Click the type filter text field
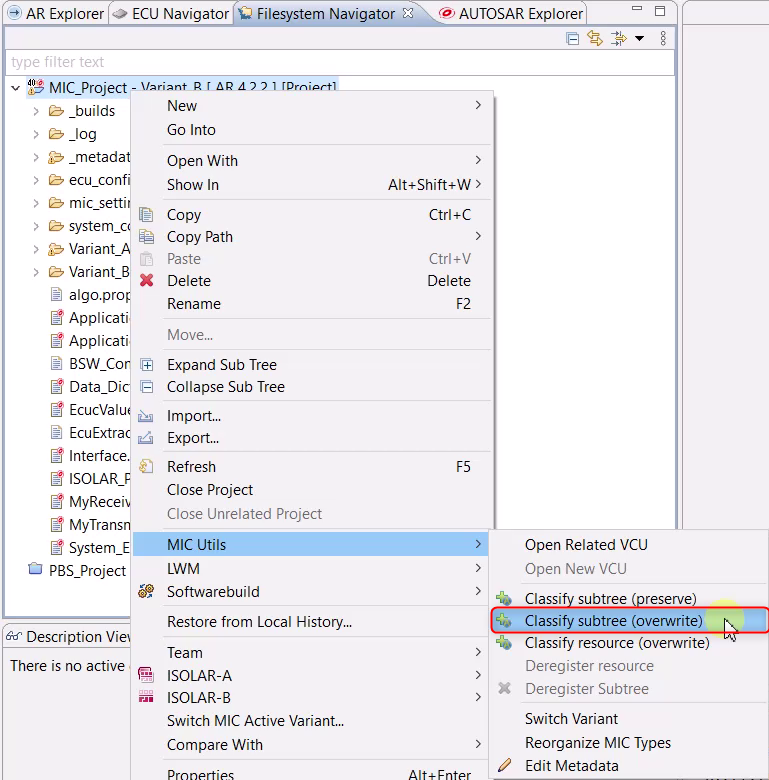 [x=340, y=62]
